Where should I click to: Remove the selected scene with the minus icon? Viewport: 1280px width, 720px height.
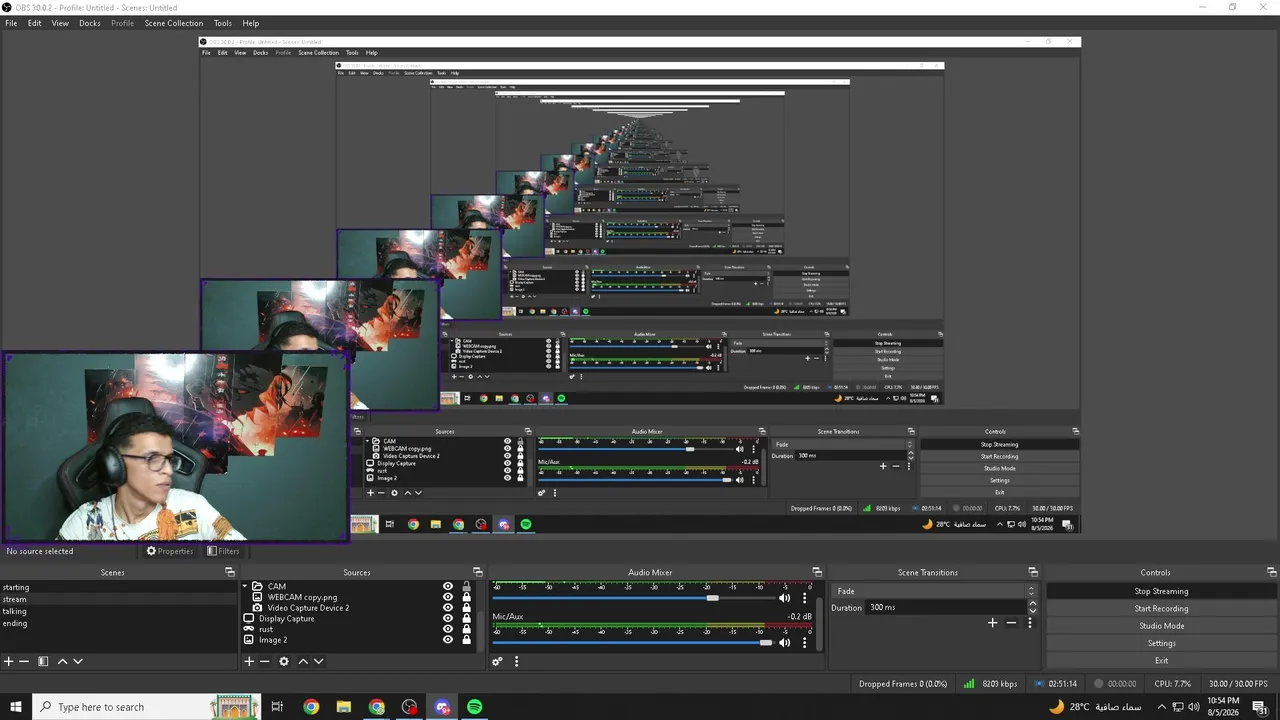pyautogui.click(x=24, y=661)
